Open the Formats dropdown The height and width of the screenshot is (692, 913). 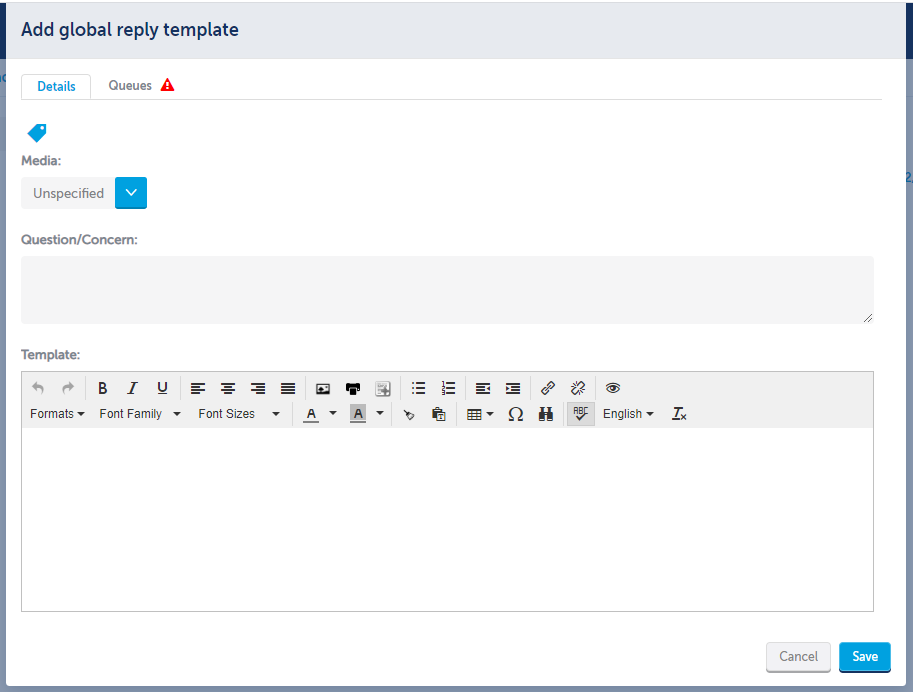coord(57,414)
